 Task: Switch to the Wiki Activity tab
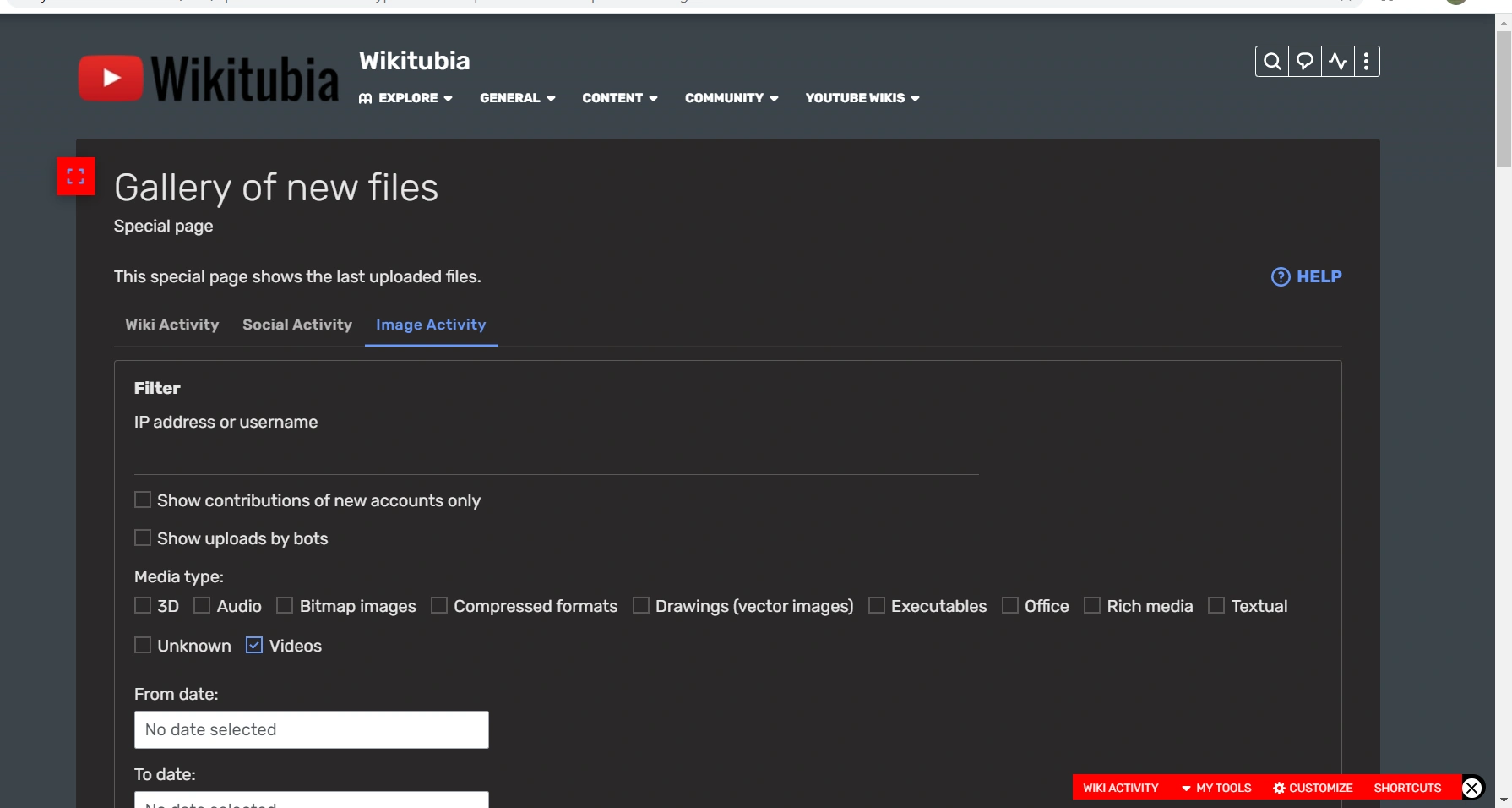point(171,325)
